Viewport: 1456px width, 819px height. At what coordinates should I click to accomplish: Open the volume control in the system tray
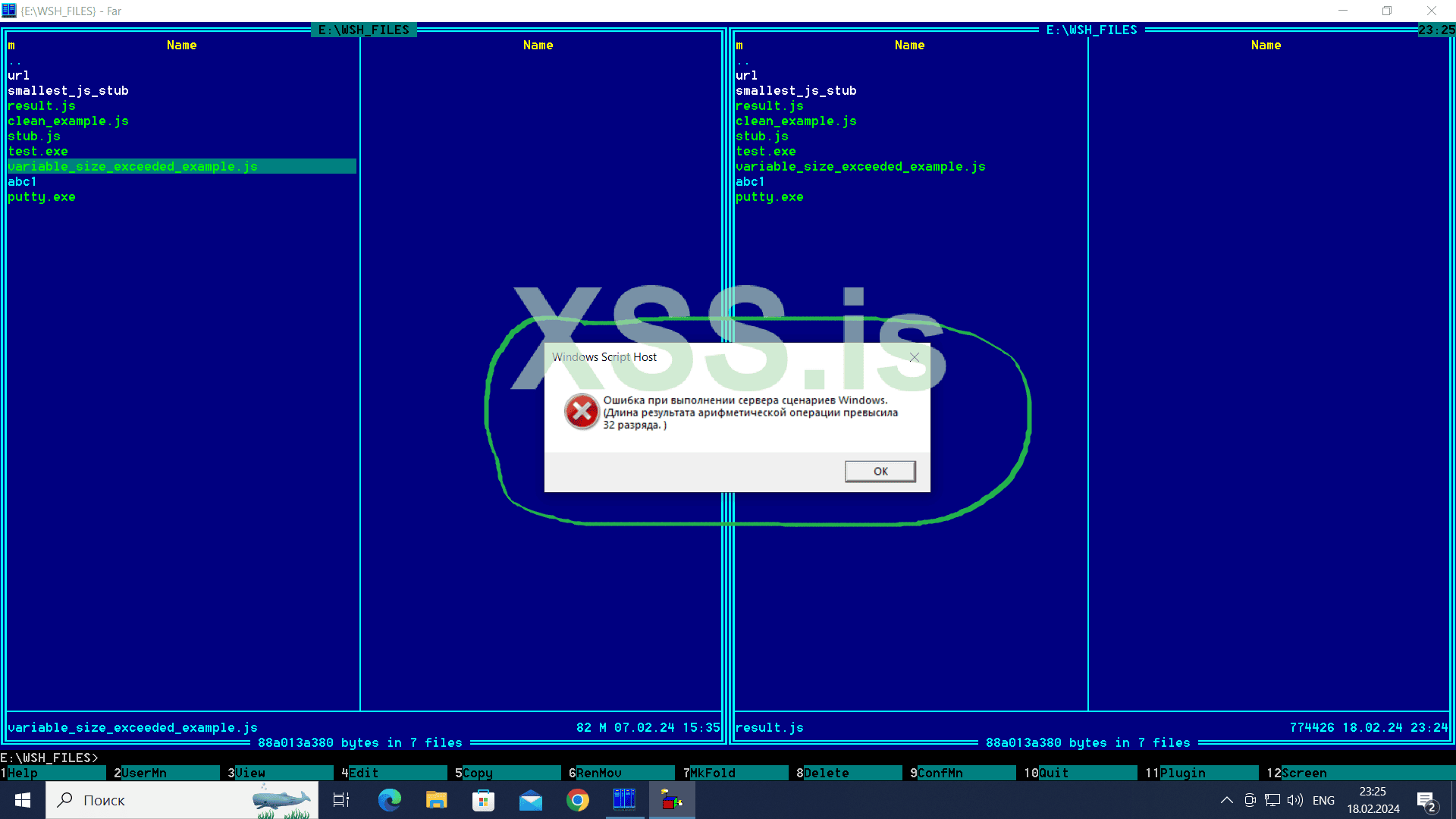1294,800
